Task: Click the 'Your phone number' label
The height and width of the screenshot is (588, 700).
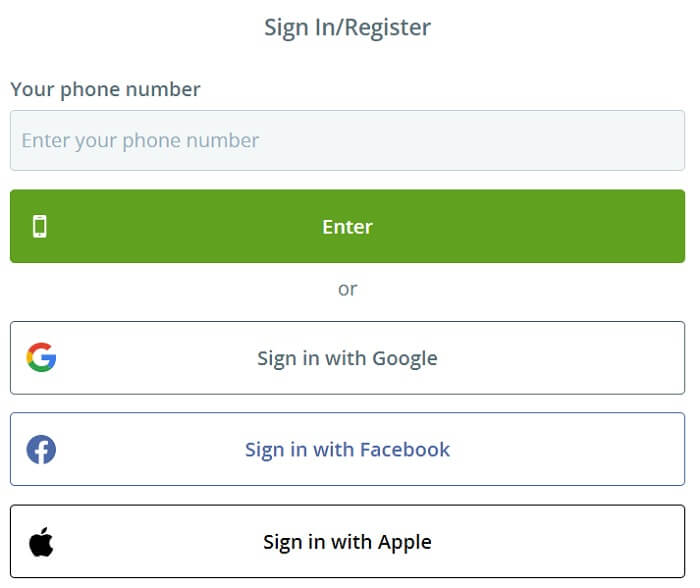Action: pos(105,89)
